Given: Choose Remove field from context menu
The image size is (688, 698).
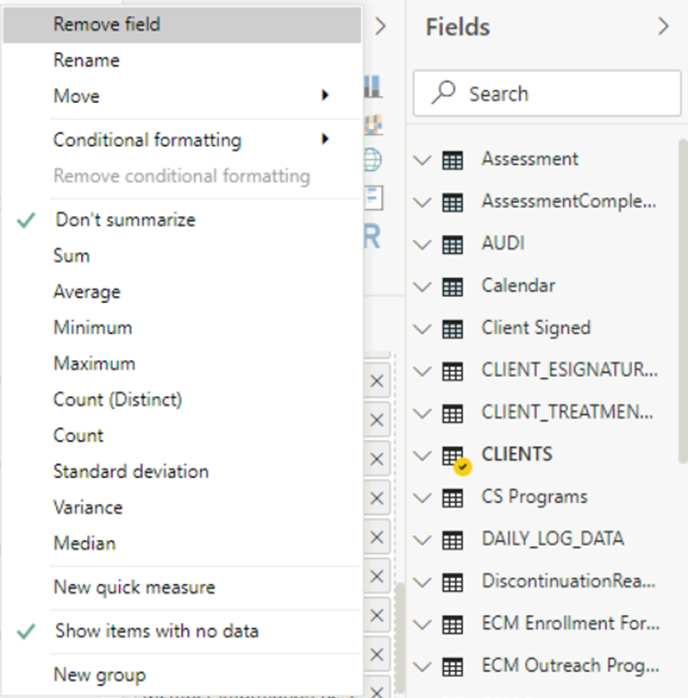Looking at the screenshot, I should coord(182,24).
